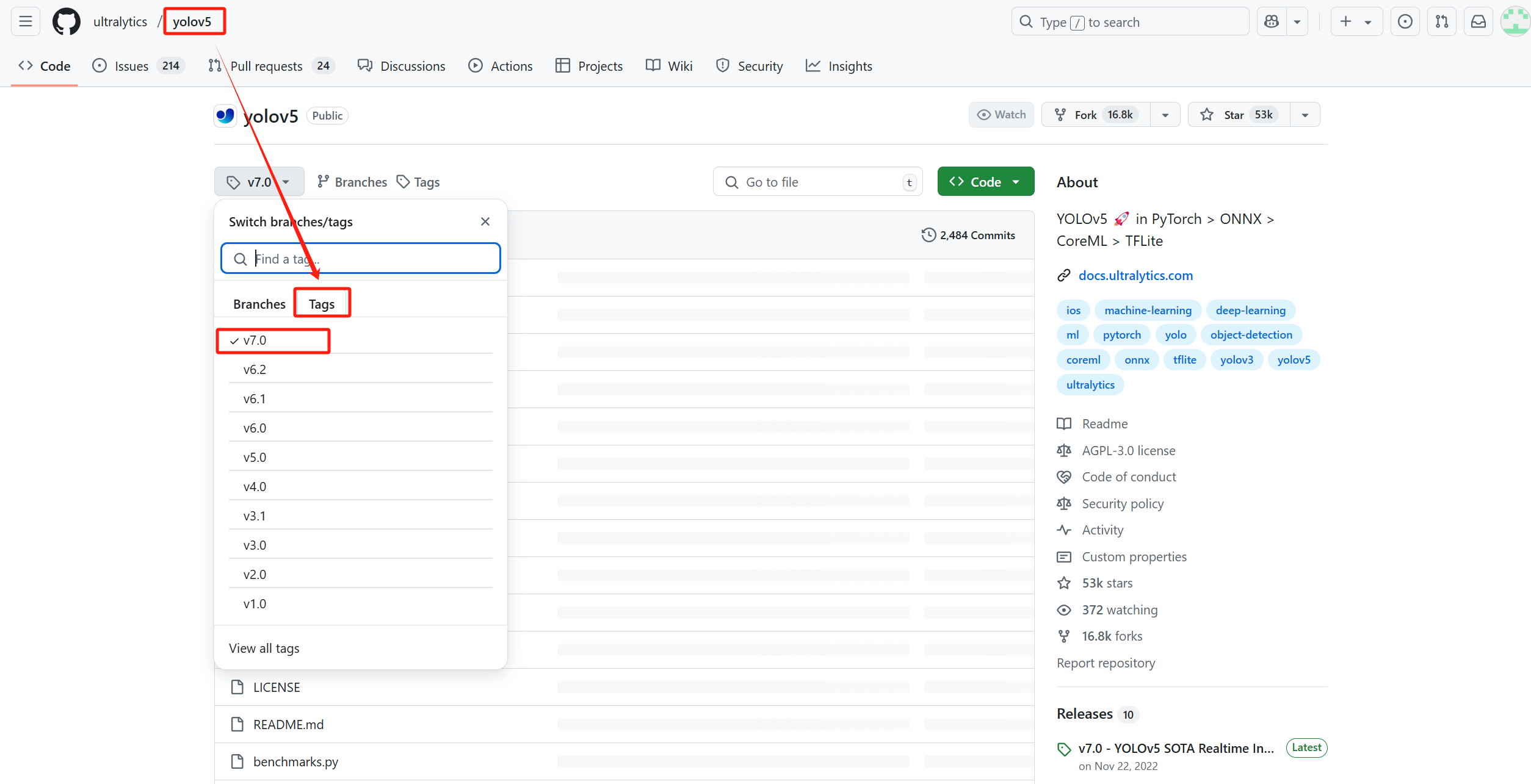Expand the v7.0 branch selector dropdown

click(x=259, y=182)
